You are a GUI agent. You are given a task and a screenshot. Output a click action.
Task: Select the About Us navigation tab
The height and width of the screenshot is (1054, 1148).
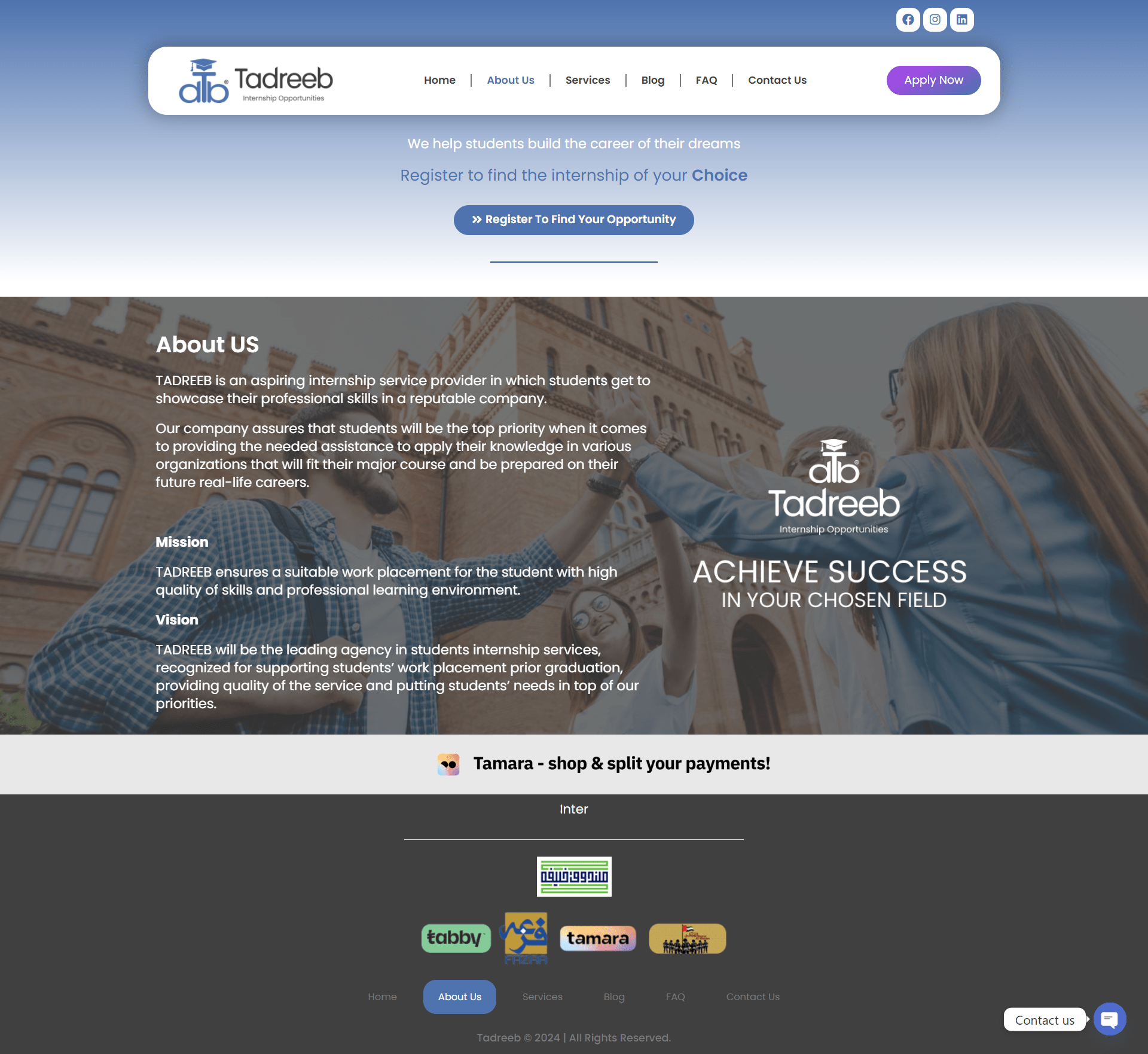click(x=510, y=79)
